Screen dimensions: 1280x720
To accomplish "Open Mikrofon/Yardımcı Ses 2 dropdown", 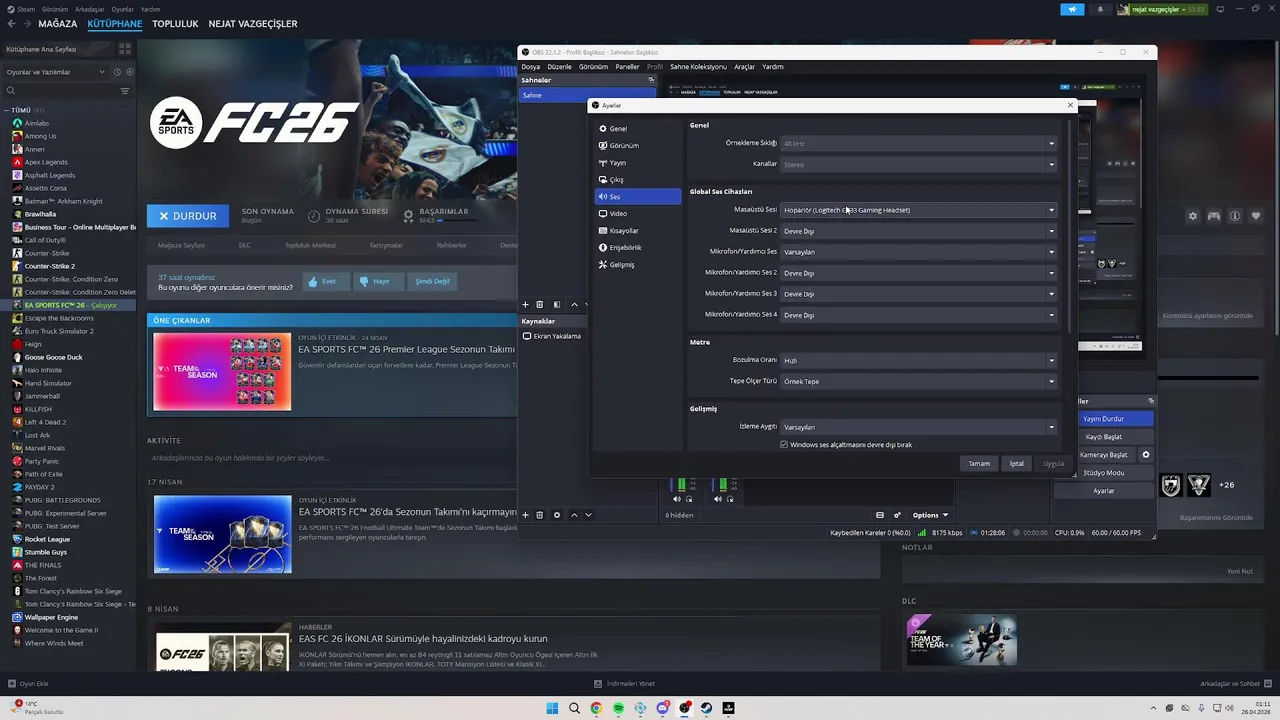I will [x=919, y=273].
